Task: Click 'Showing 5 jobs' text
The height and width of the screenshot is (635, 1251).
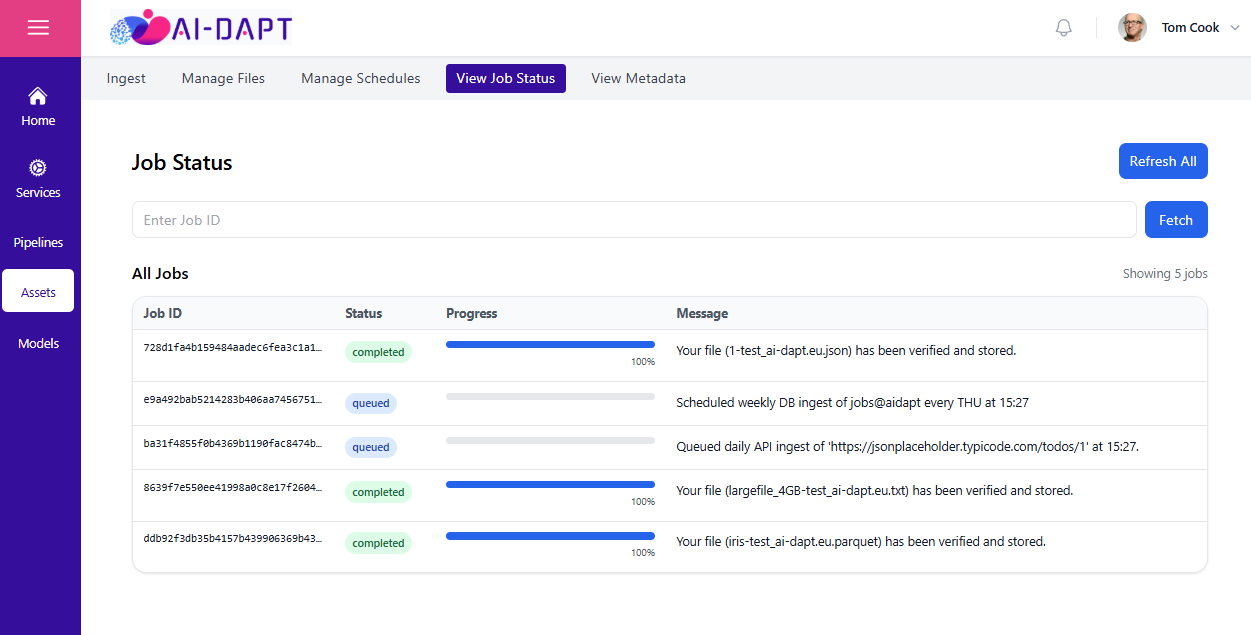Action: pos(1165,274)
